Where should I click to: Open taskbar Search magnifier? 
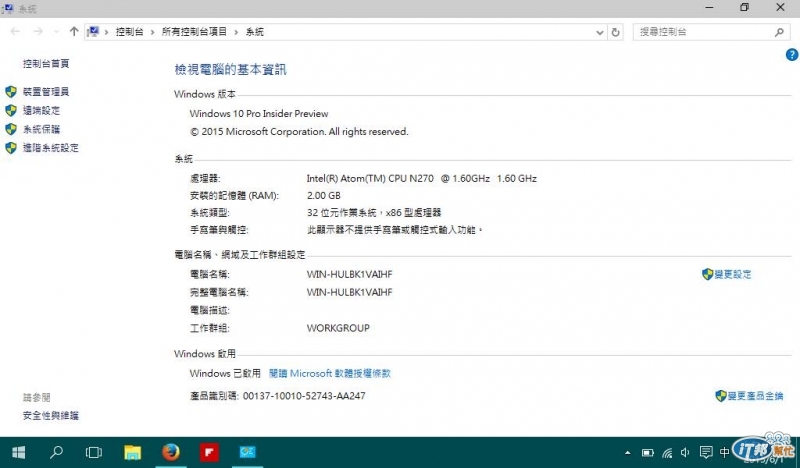point(56,452)
